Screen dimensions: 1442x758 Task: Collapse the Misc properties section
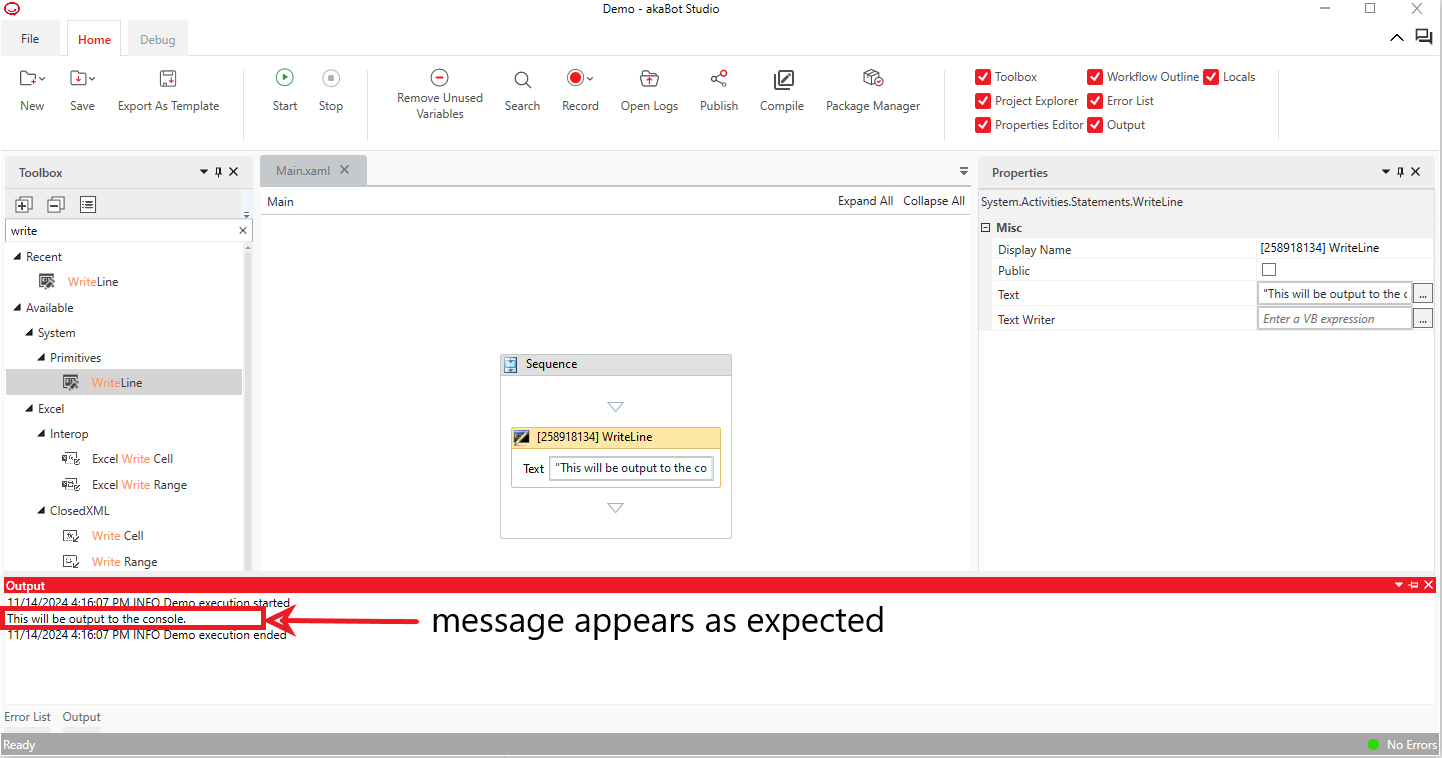tap(987, 228)
